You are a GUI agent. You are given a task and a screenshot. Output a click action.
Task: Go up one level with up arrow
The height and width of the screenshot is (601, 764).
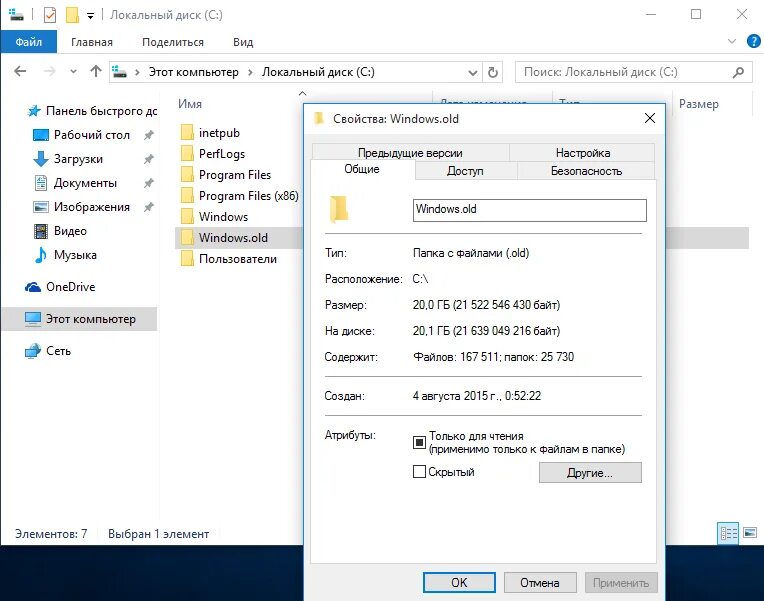tap(96, 72)
